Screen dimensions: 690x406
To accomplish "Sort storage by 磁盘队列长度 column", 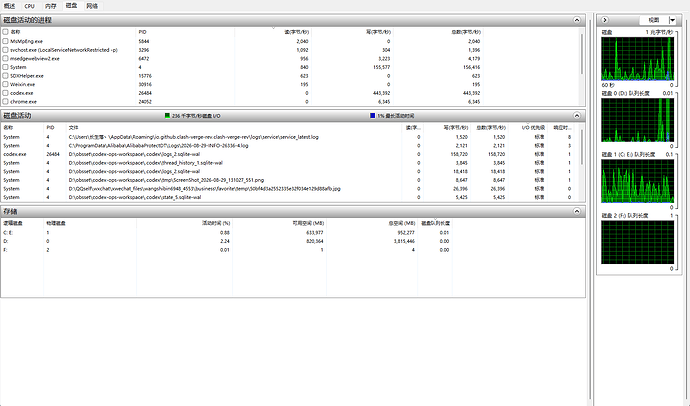I will coord(435,223).
